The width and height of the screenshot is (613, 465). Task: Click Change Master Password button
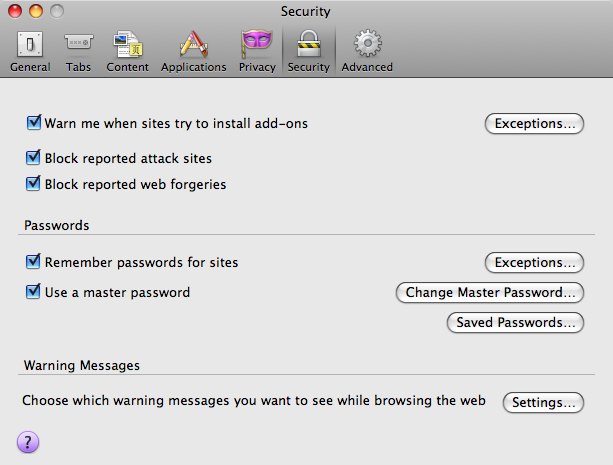[490, 293]
